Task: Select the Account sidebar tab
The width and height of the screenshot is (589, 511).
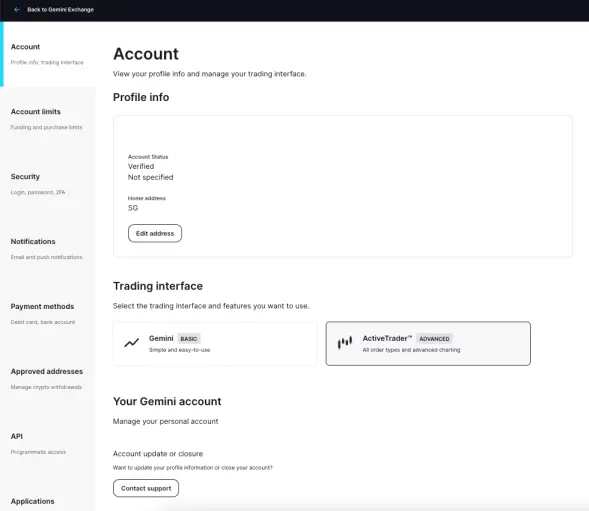Action: 48,54
